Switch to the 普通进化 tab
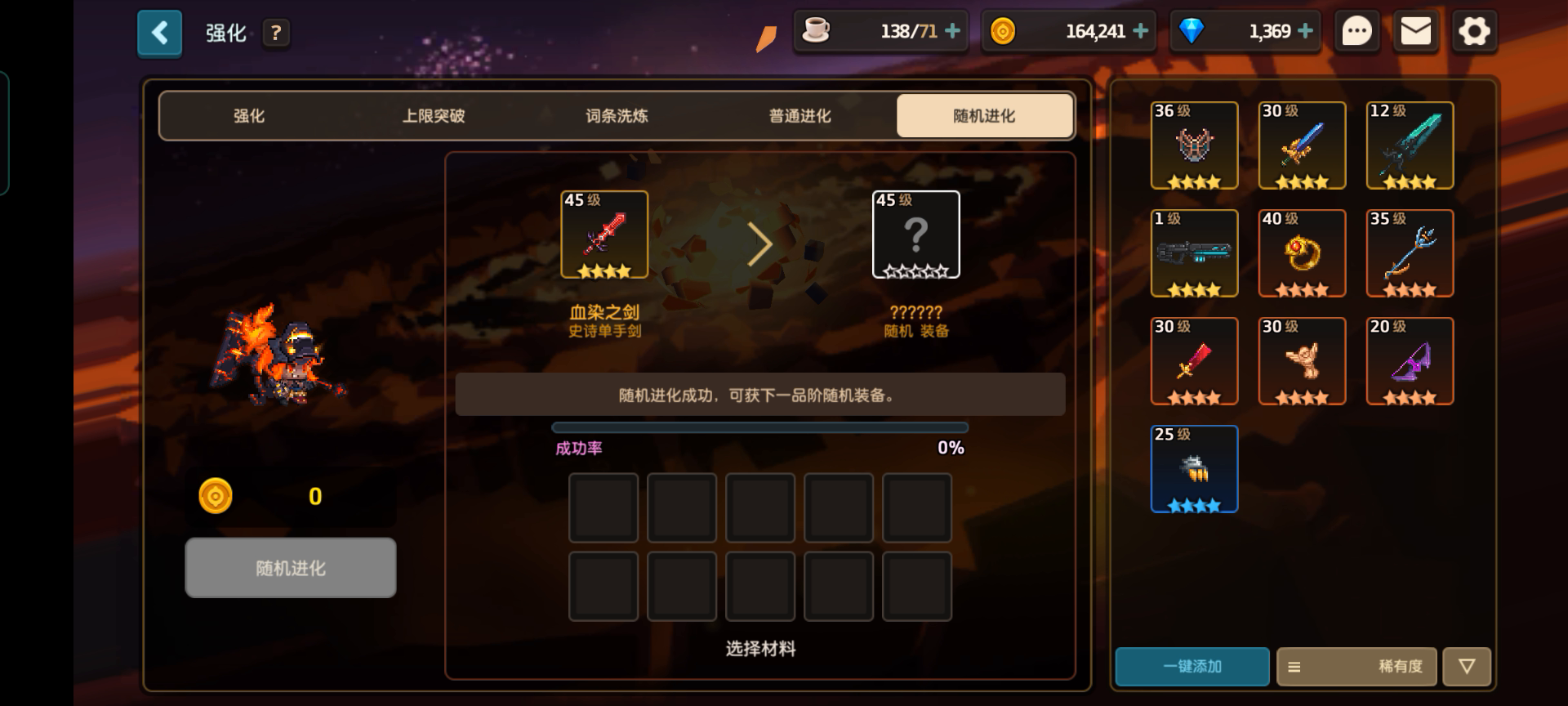 (x=800, y=116)
